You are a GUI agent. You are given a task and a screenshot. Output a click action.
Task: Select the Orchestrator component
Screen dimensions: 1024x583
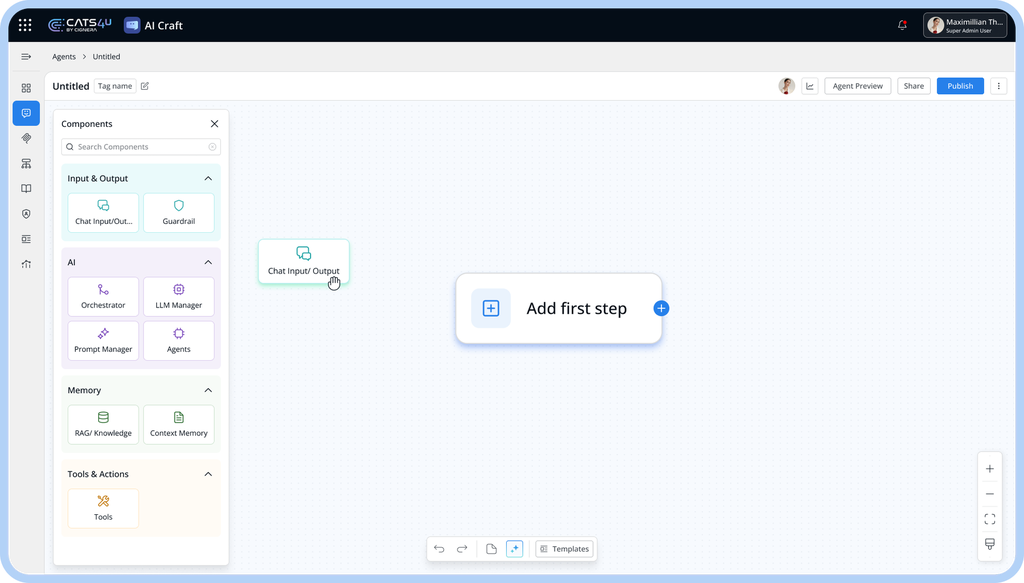(x=103, y=296)
